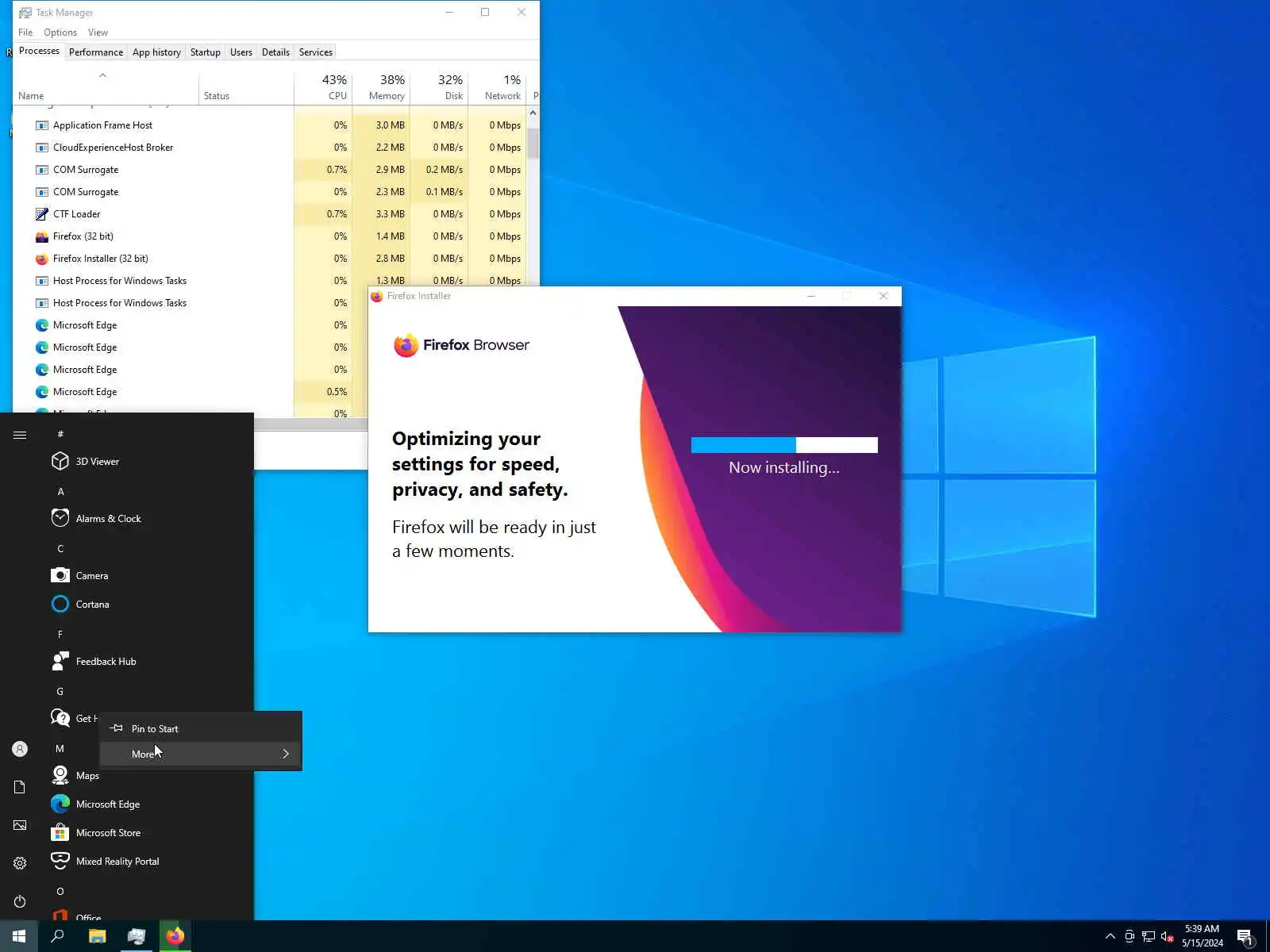Open taskbar Search

pyautogui.click(x=57, y=936)
